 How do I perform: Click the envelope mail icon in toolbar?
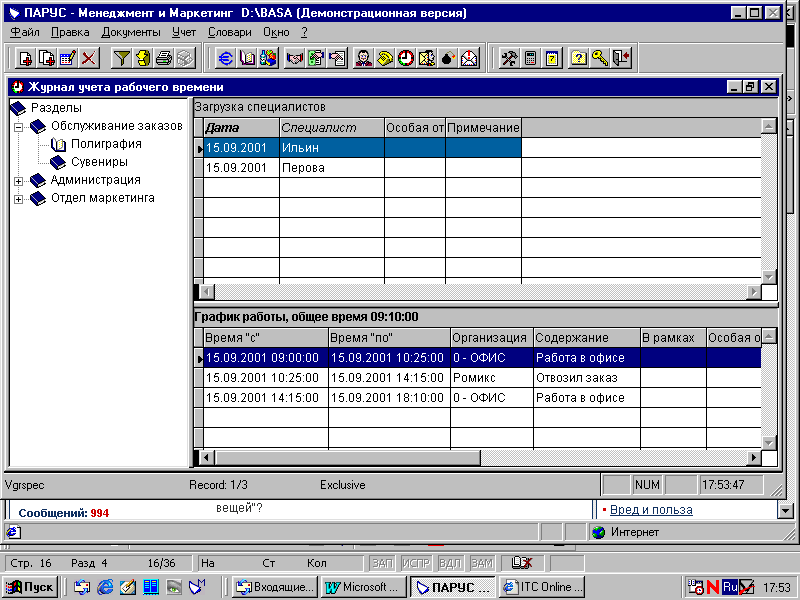(469, 58)
